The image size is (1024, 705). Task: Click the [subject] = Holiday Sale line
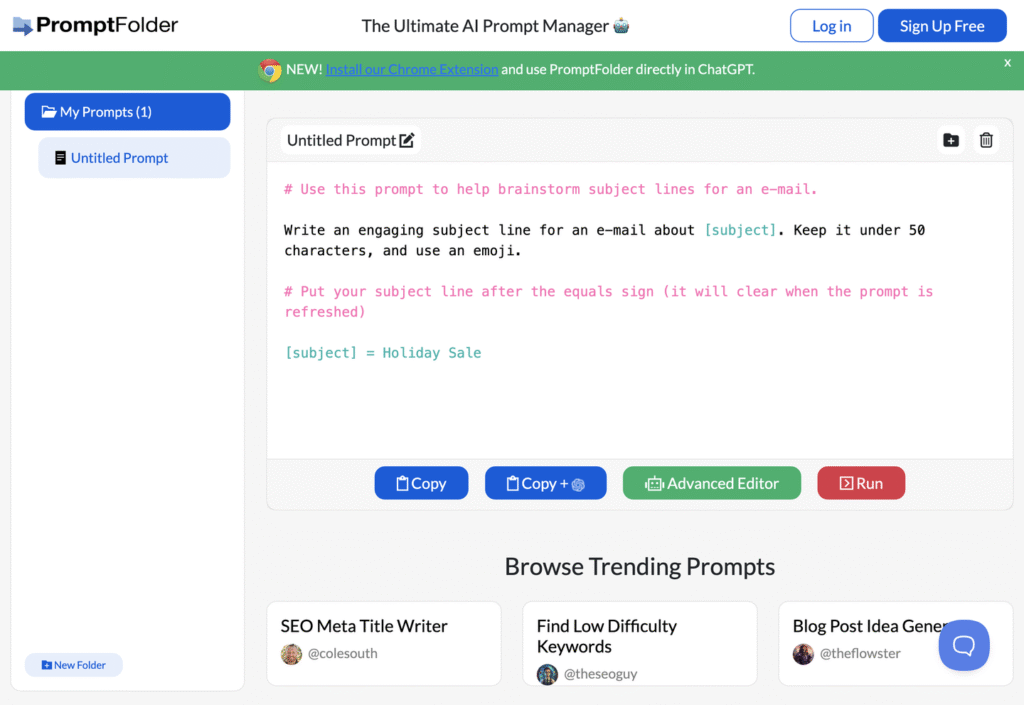(383, 353)
